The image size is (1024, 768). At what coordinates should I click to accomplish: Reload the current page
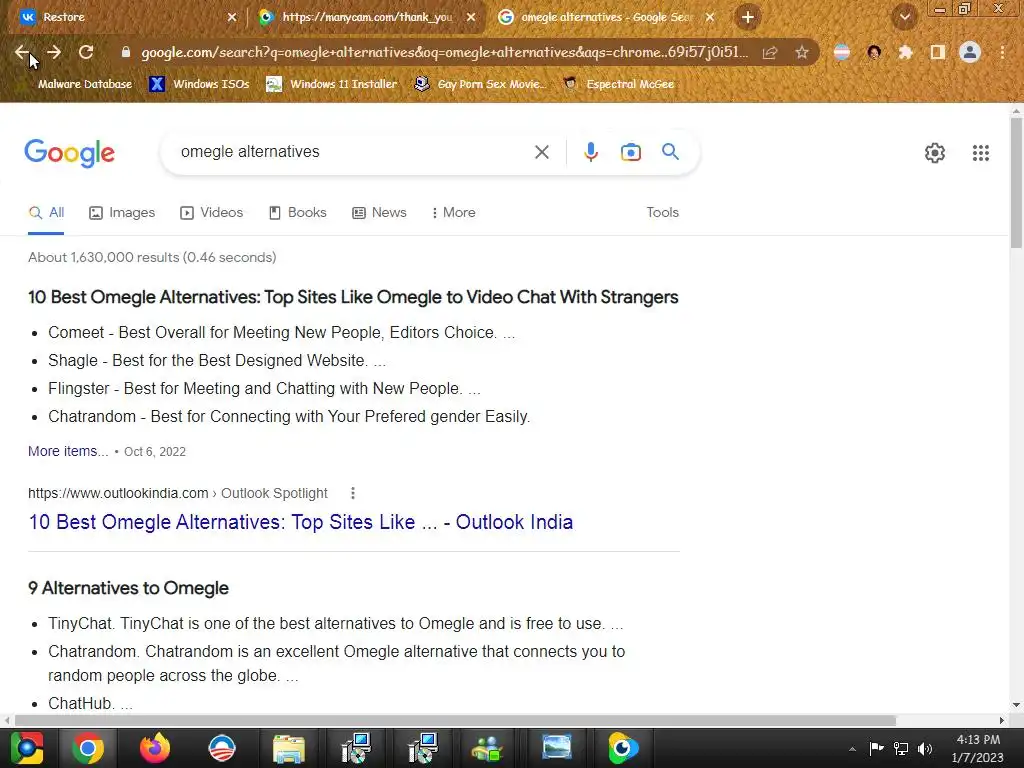point(86,52)
